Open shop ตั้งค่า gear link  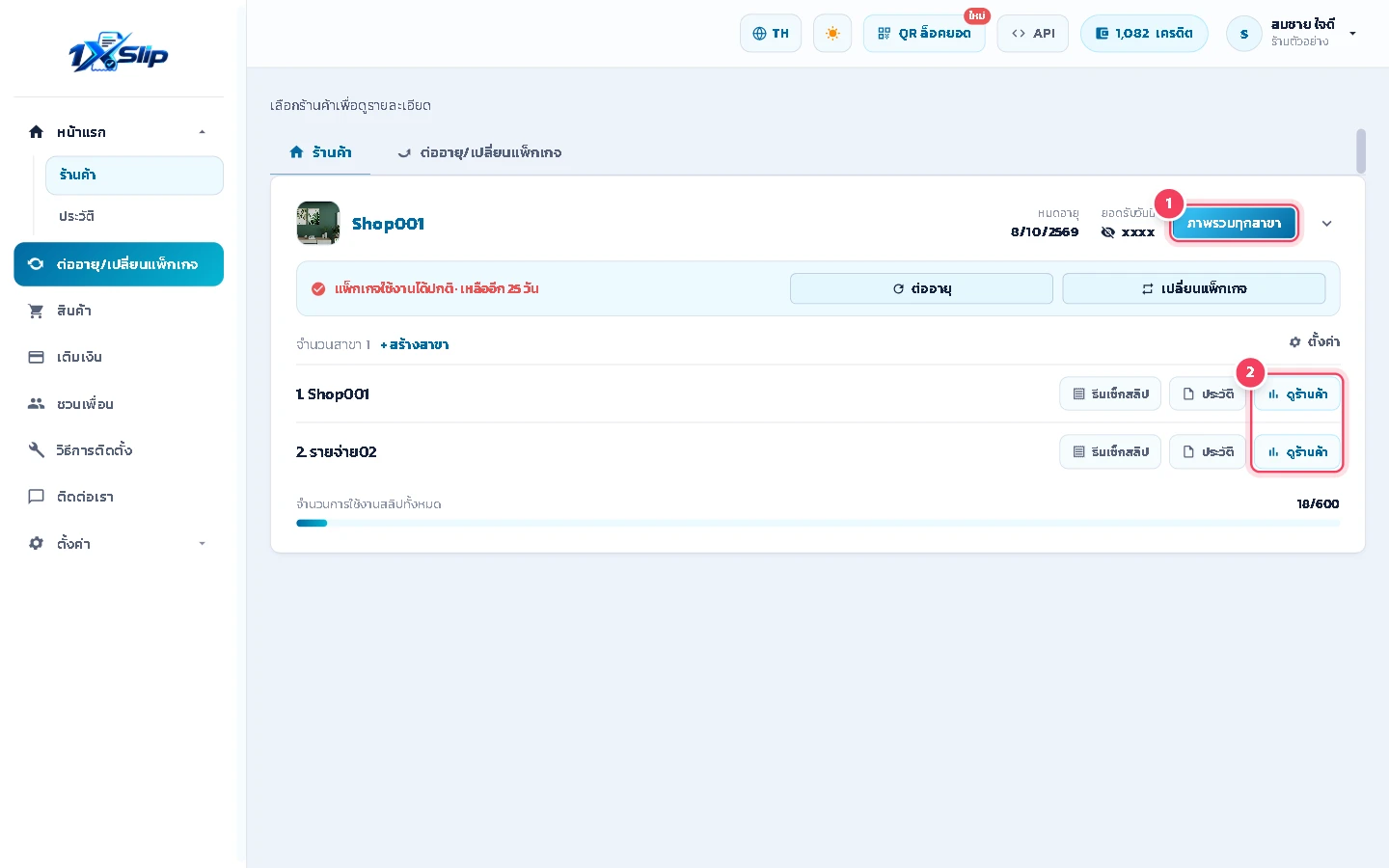1315,341
